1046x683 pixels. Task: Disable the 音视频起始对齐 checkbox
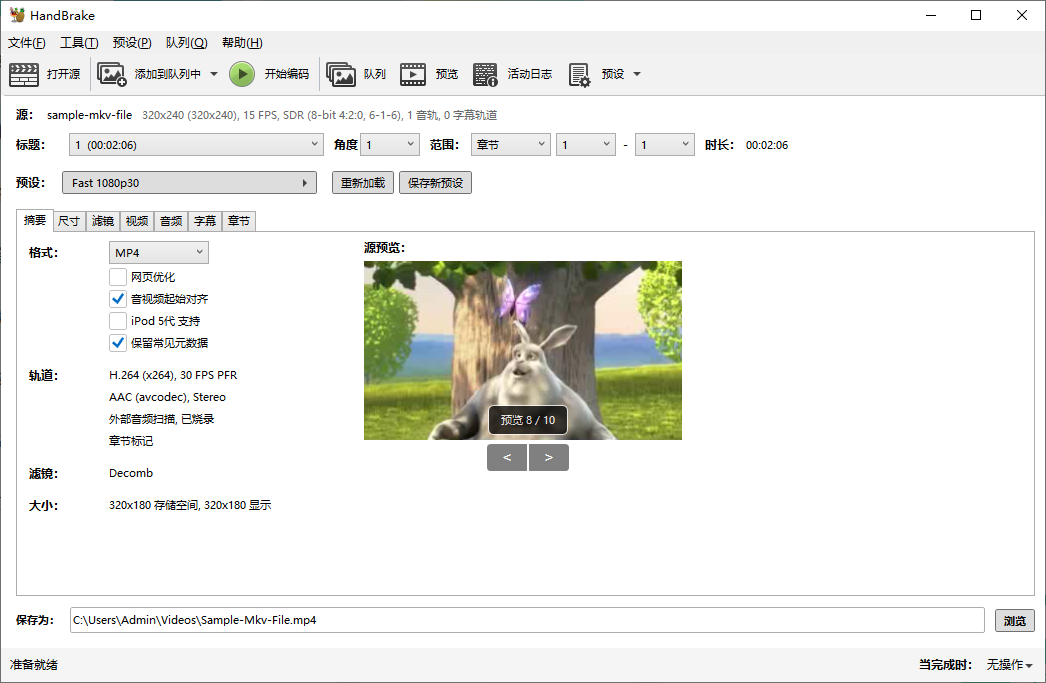pyautogui.click(x=118, y=298)
